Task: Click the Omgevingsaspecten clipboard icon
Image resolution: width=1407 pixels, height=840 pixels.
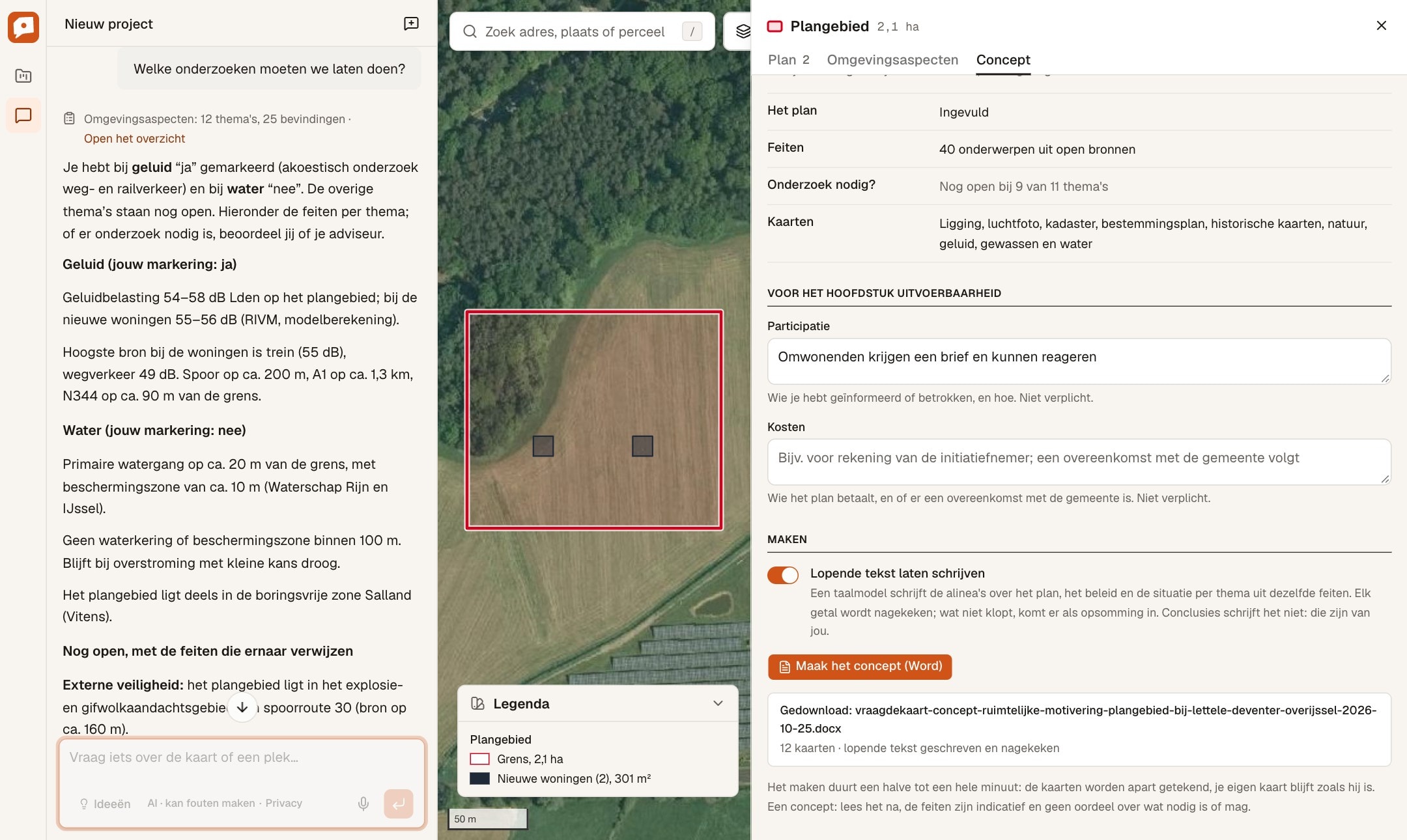Action: [x=70, y=119]
